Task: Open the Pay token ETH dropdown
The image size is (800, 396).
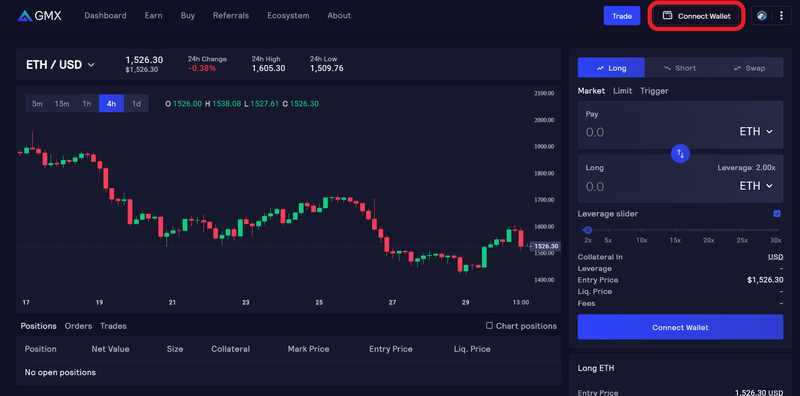Action: click(x=756, y=132)
